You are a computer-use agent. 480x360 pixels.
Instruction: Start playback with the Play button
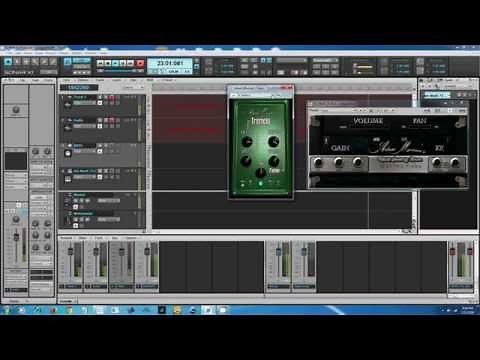pos(115,63)
